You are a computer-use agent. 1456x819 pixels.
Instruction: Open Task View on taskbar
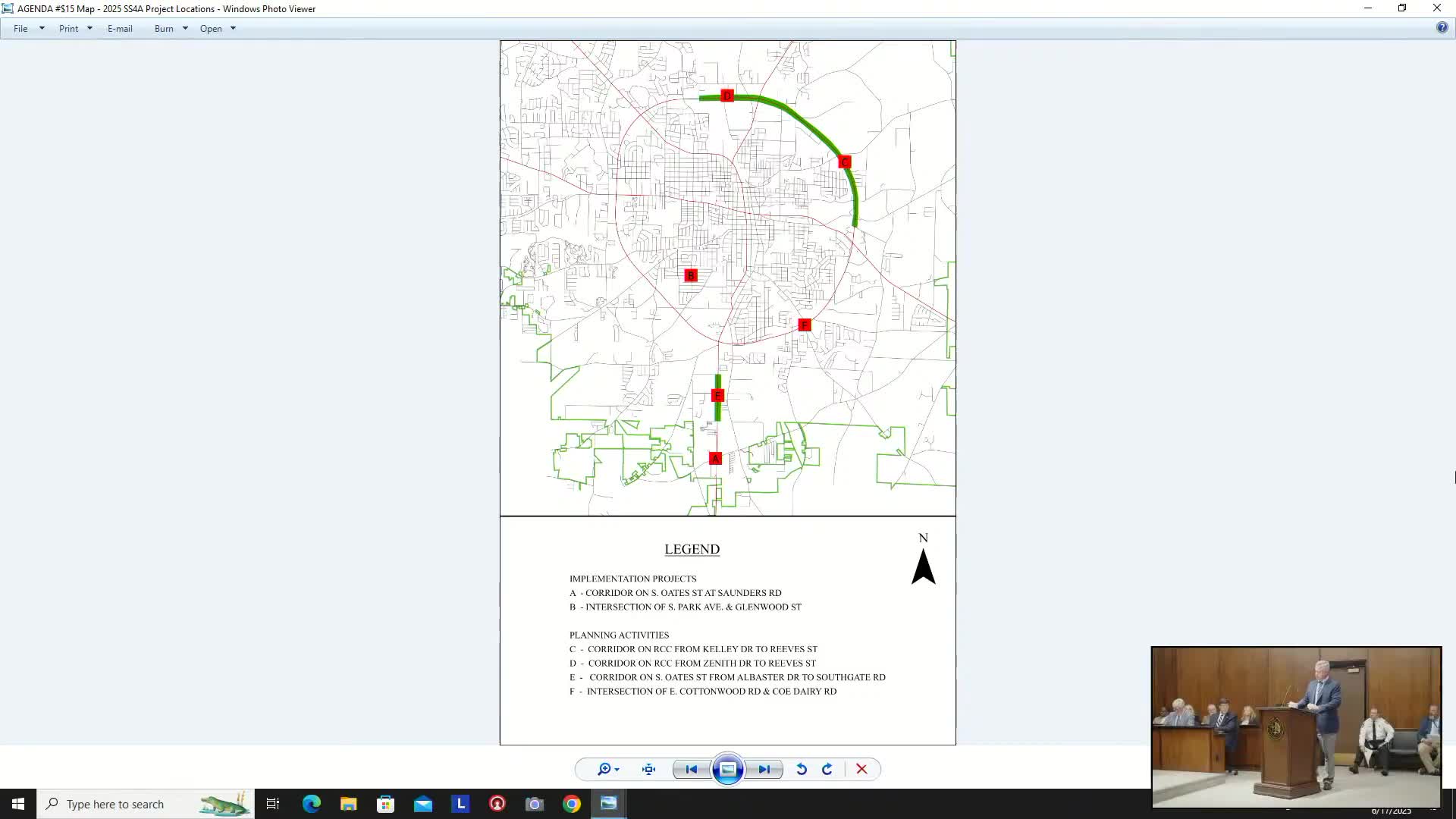[273, 804]
